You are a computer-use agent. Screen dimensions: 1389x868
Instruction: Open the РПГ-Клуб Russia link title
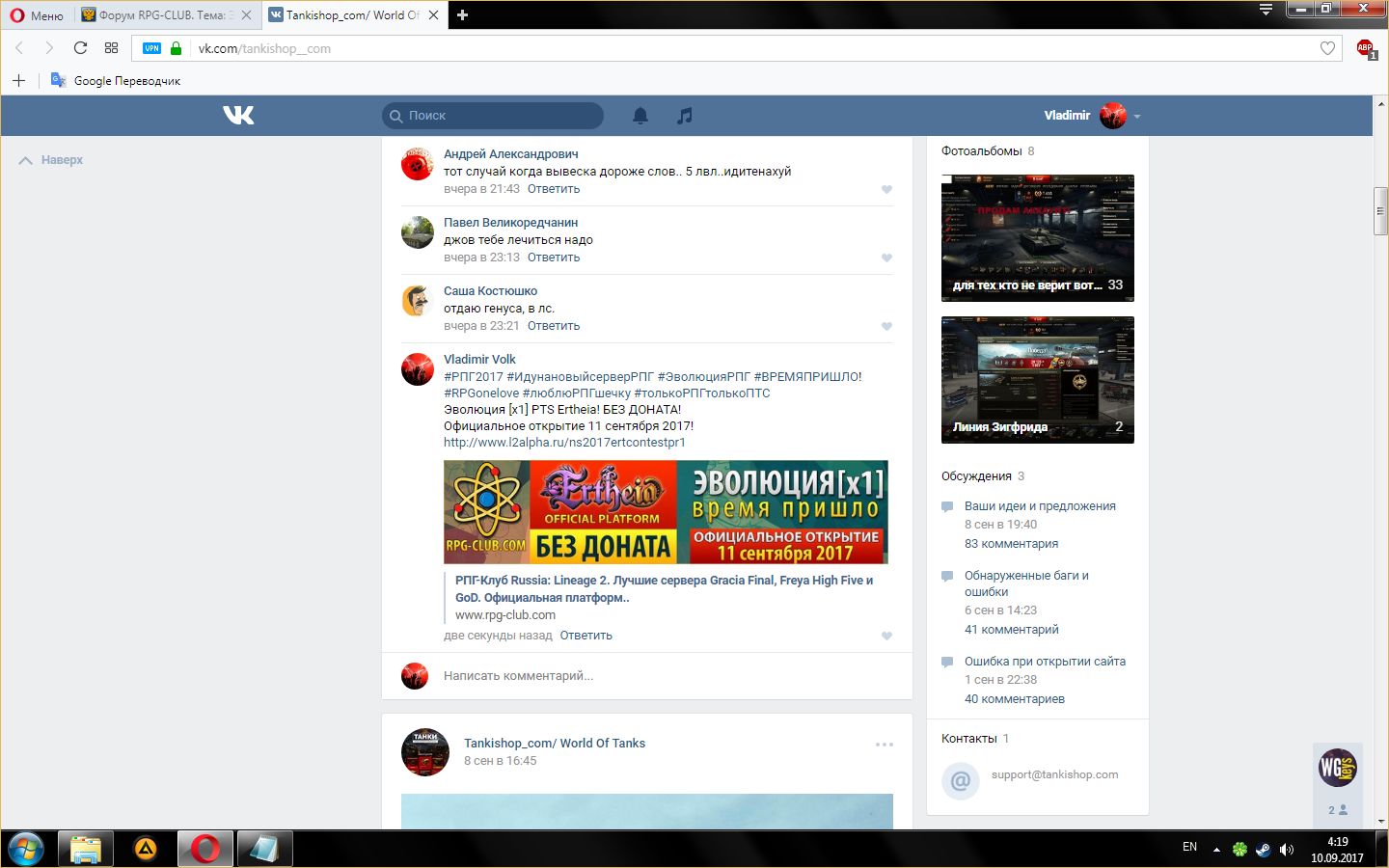tap(664, 589)
